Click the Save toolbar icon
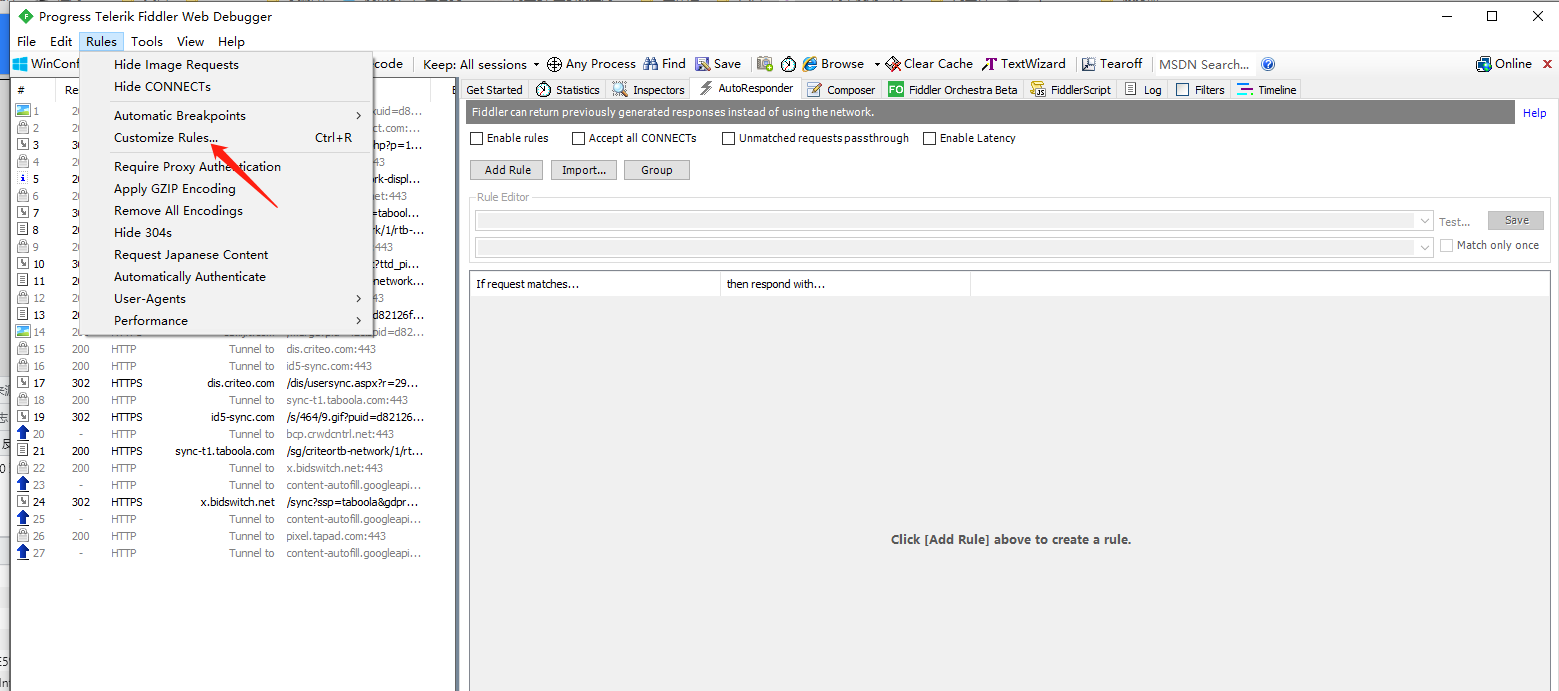 click(x=703, y=64)
